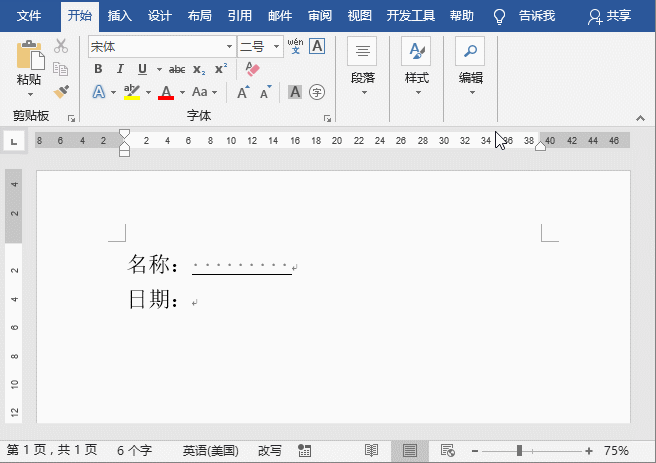Screen dimensions: 656x463
Task: Click the word count 6 个字
Action: [x=134, y=450]
